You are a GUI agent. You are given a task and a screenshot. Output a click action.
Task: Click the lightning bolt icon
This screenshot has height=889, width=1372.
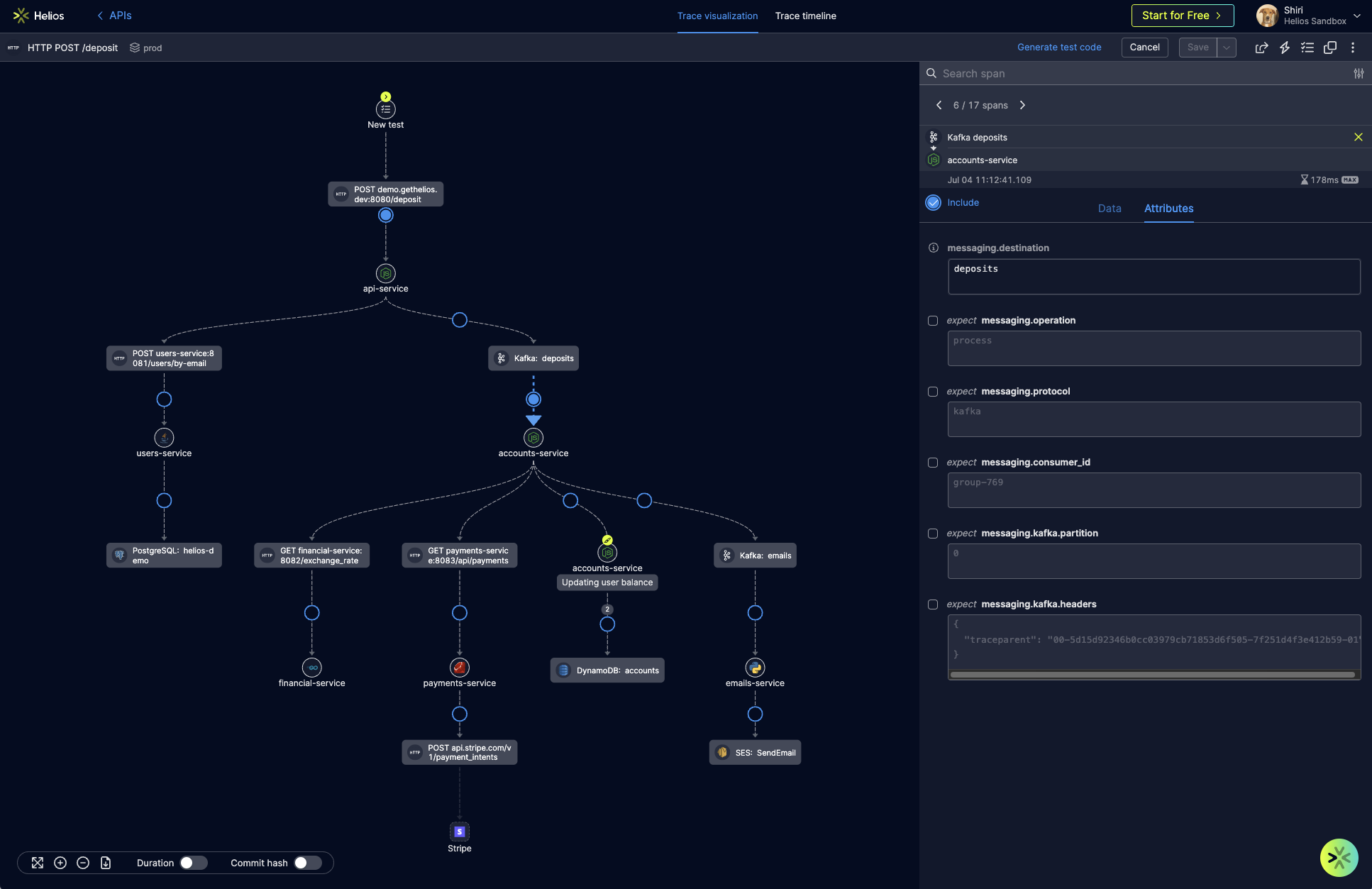point(1284,48)
